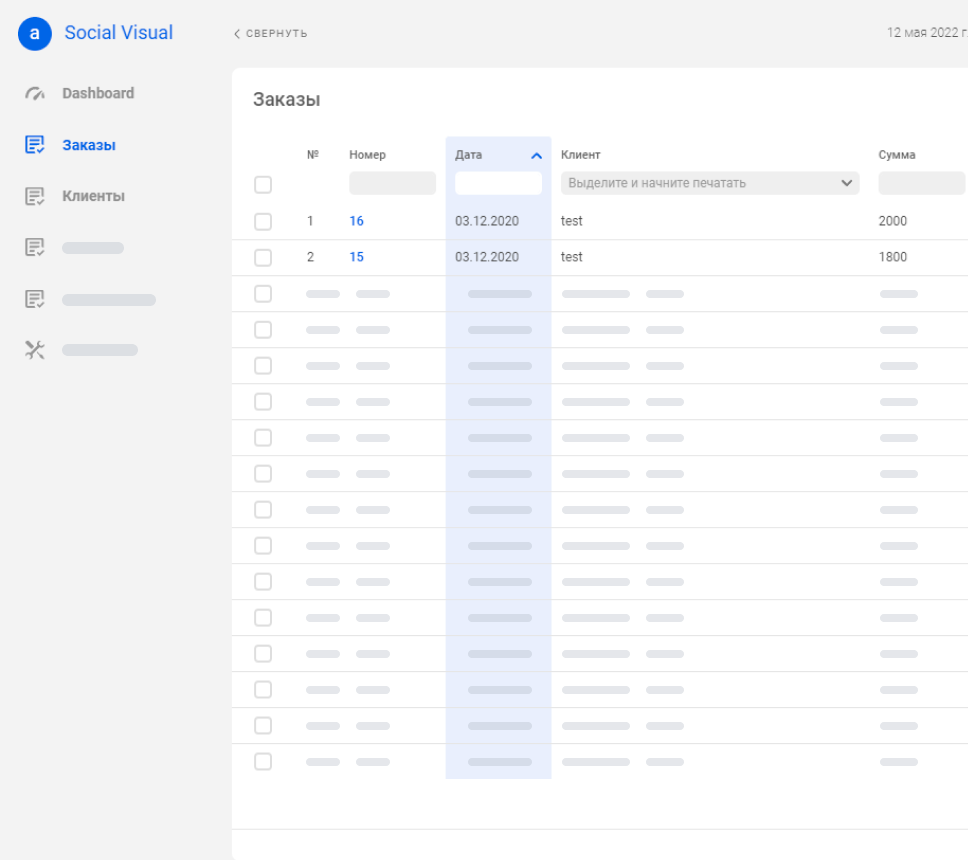The width and height of the screenshot is (968, 860).
Task: Open the Dashboard menu item
Action: click(98, 93)
